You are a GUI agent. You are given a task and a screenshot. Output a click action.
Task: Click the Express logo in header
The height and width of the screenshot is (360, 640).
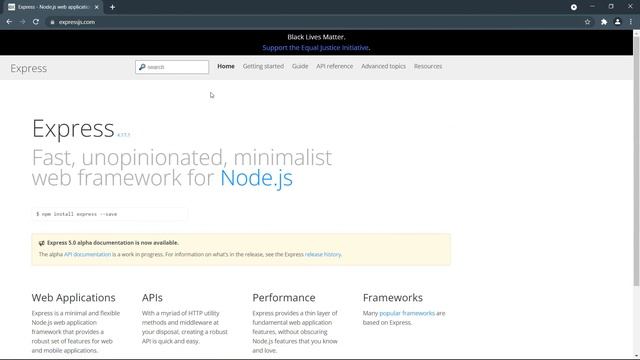(29, 68)
